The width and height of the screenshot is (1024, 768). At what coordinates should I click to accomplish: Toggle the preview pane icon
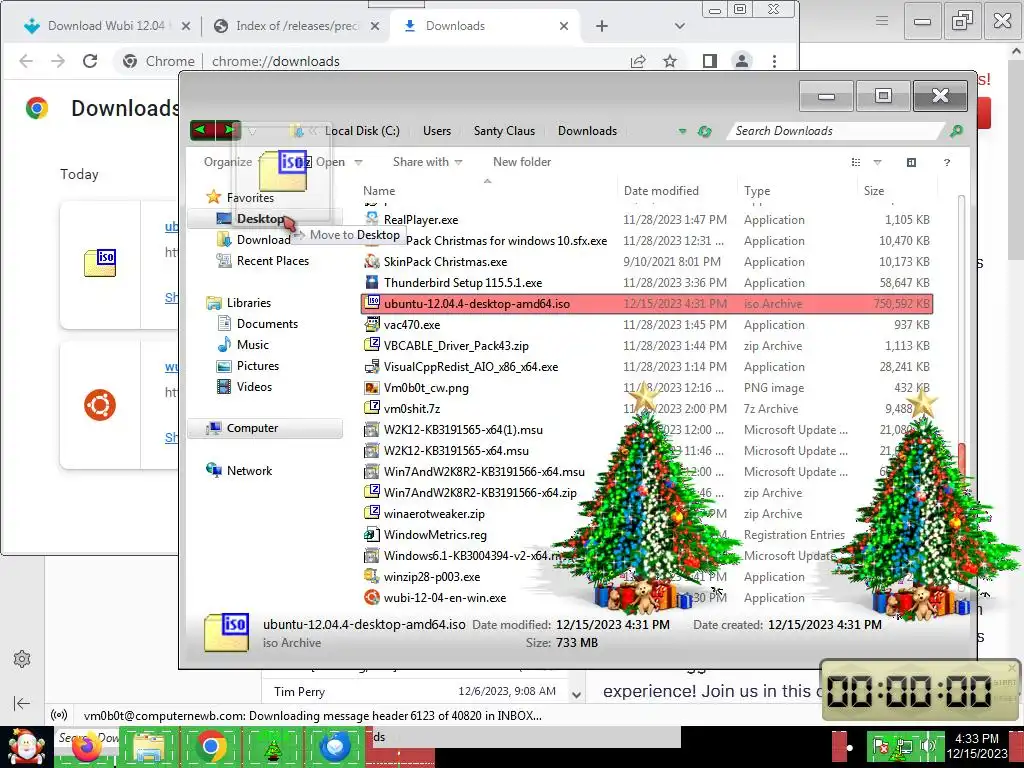pos(911,163)
